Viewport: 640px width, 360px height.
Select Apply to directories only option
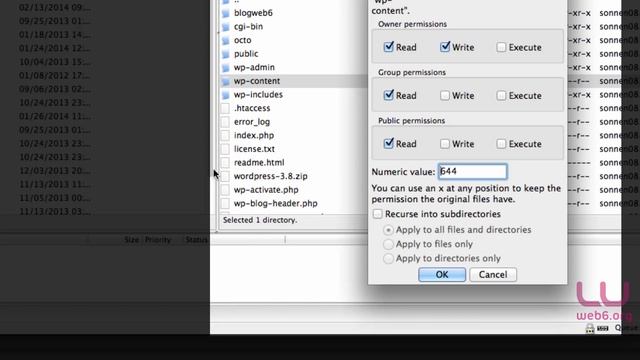(388, 258)
